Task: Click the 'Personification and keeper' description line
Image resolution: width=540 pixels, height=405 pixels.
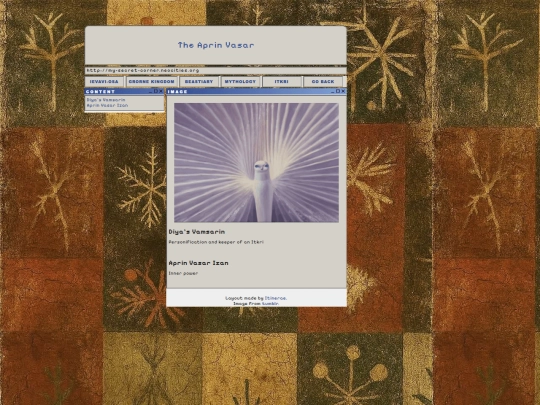Action: (x=216, y=242)
